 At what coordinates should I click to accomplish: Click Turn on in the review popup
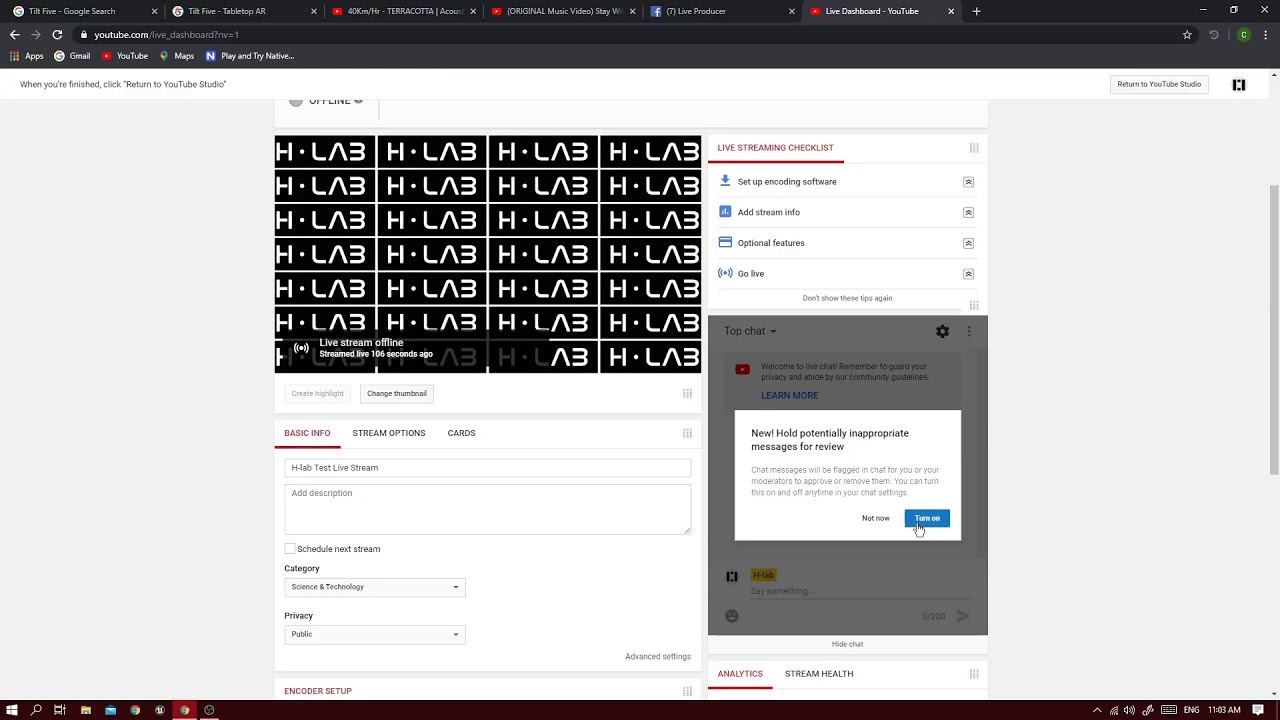pyautogui.click(x=927, y=518)
